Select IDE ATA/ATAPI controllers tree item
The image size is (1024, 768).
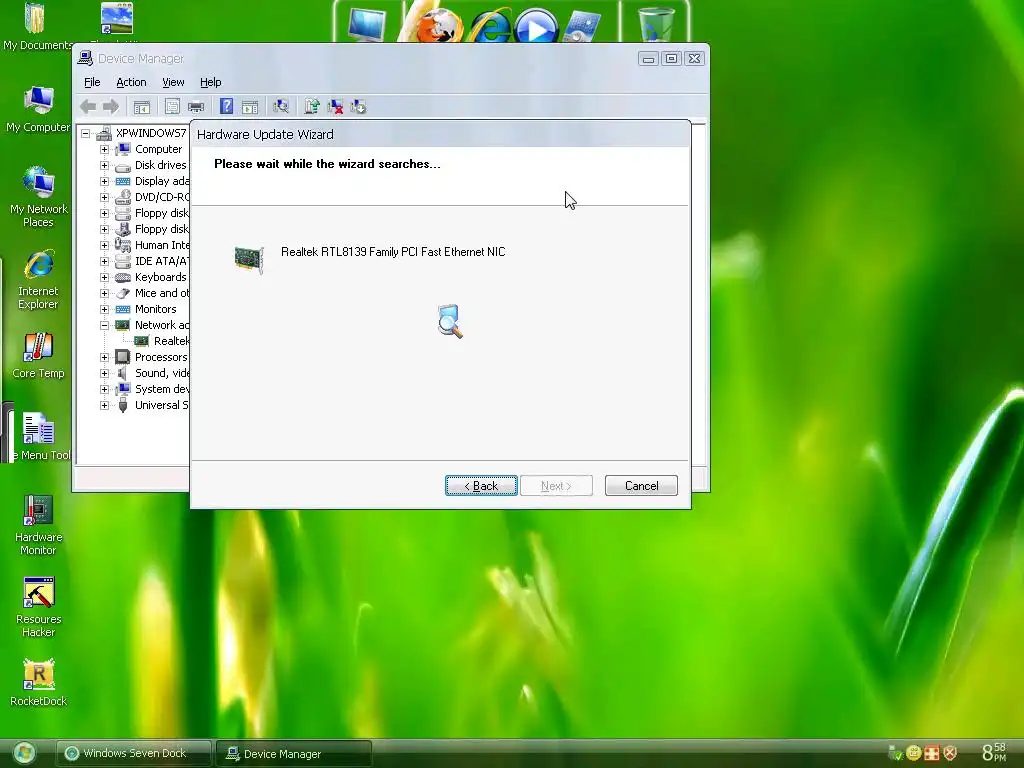coord(161,261)
